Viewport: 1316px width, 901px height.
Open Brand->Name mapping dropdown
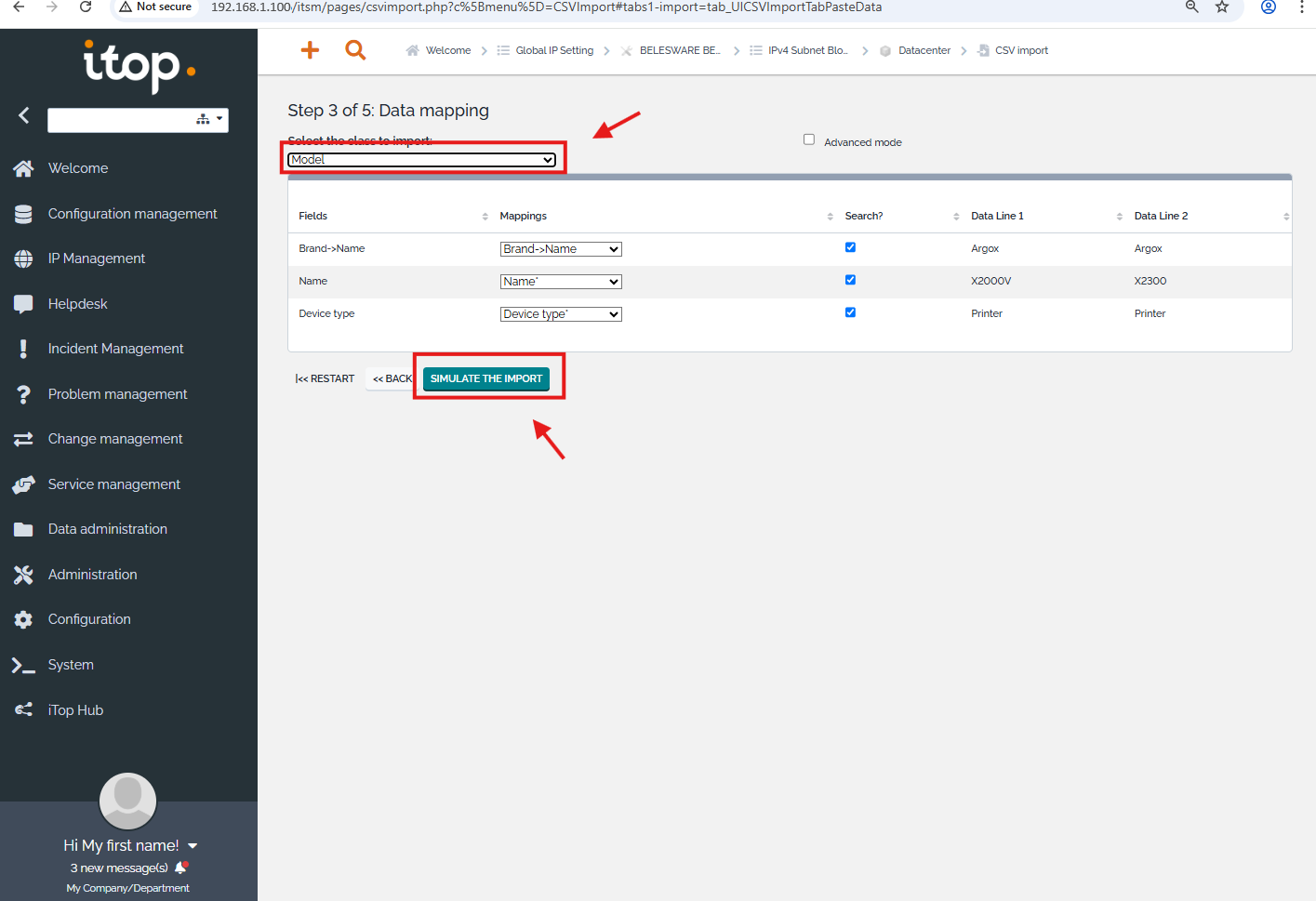[x=561, y=249]
